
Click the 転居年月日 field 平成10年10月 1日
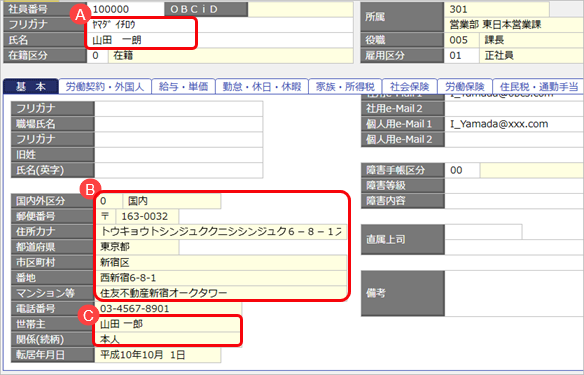(x=158, y=355)
